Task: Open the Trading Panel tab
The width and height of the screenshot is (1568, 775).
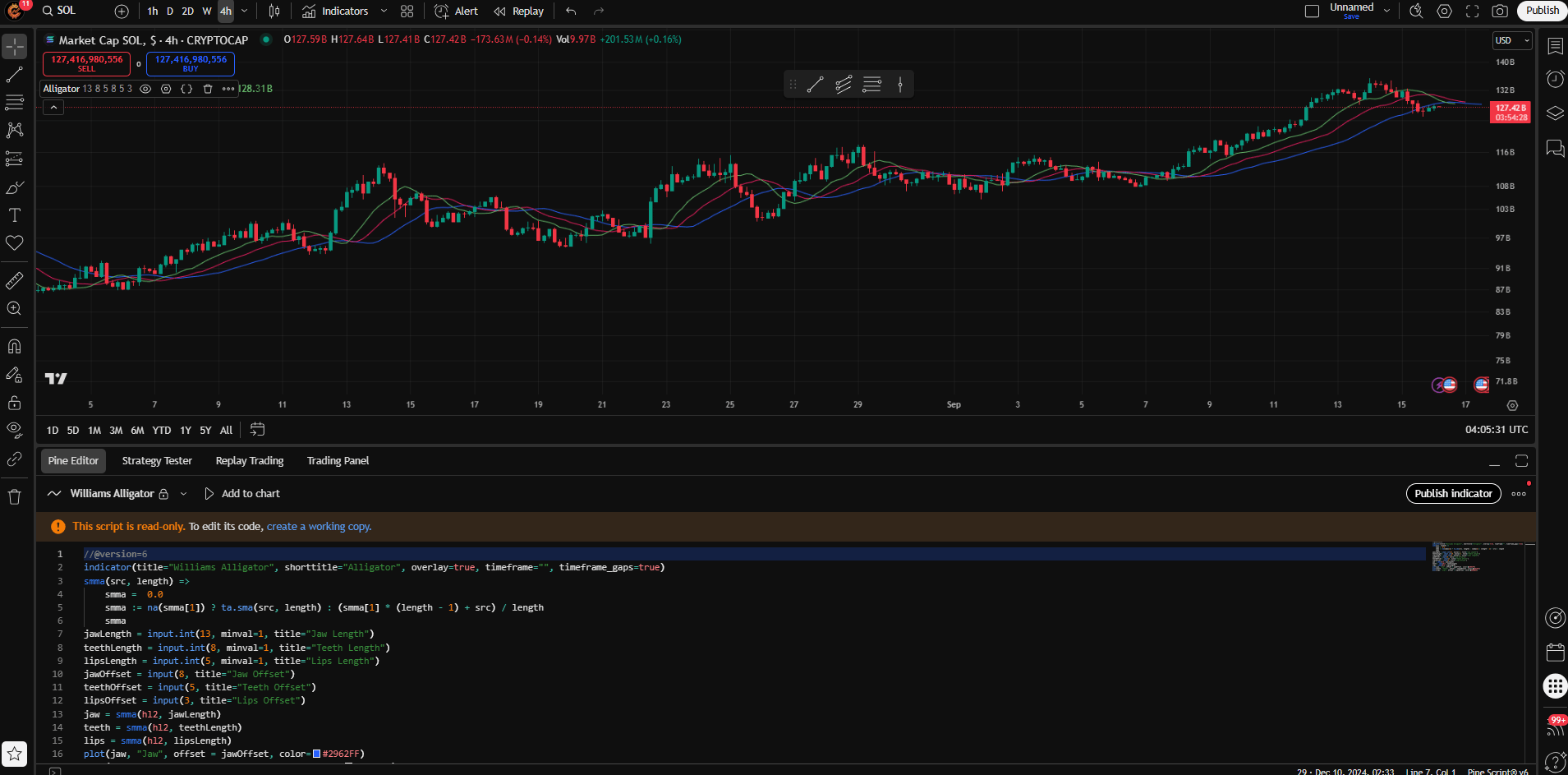Action: click(338, 461)
